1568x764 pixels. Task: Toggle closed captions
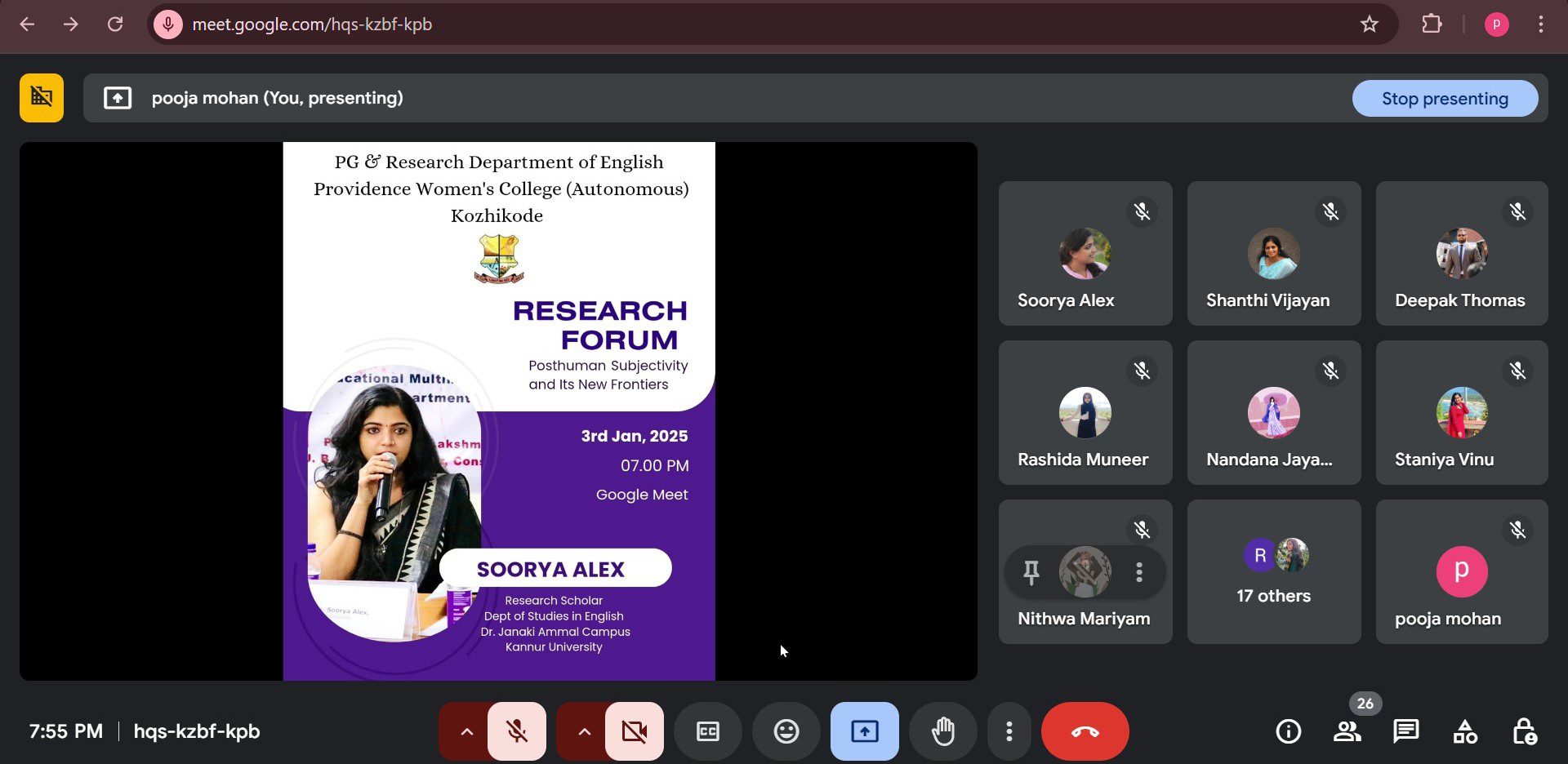(707, 731)
